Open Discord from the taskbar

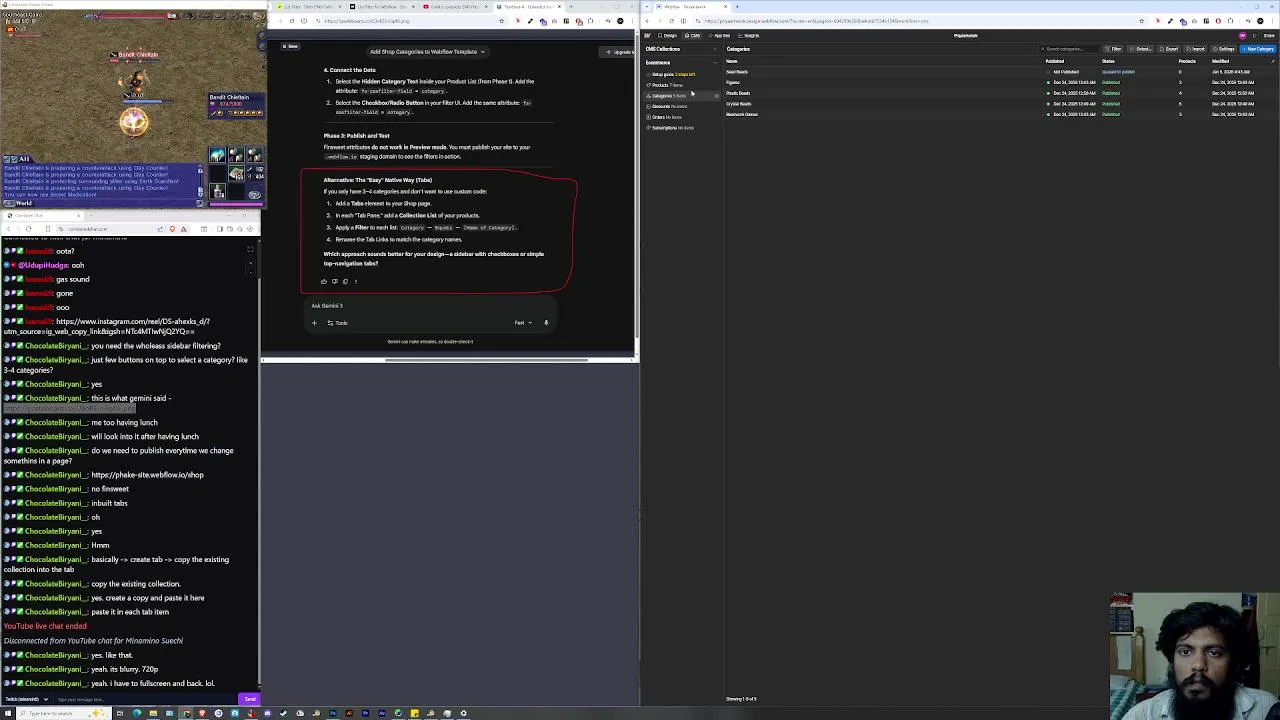coord(267,713)
